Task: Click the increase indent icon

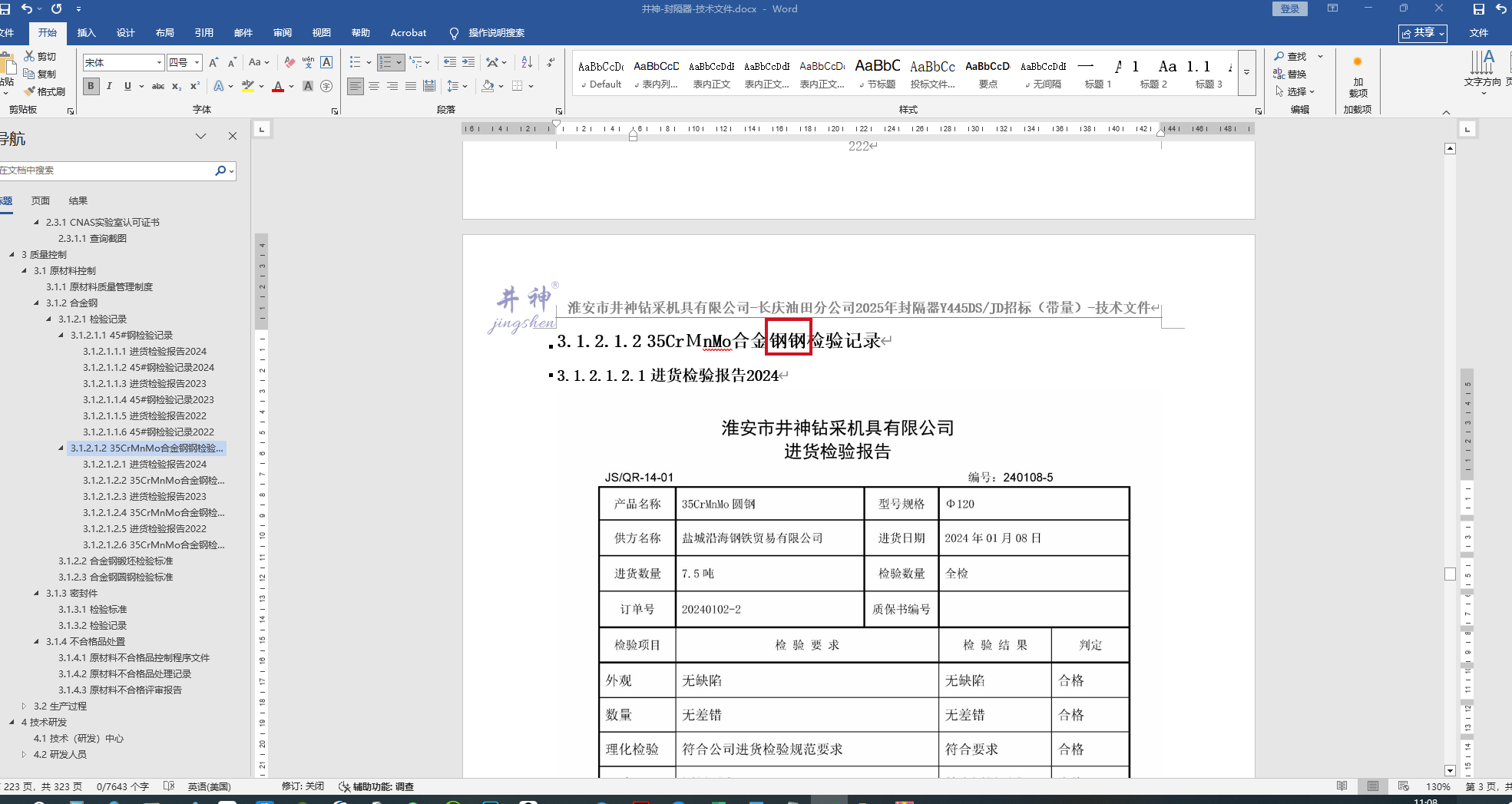Action: [x=468, y=62]
